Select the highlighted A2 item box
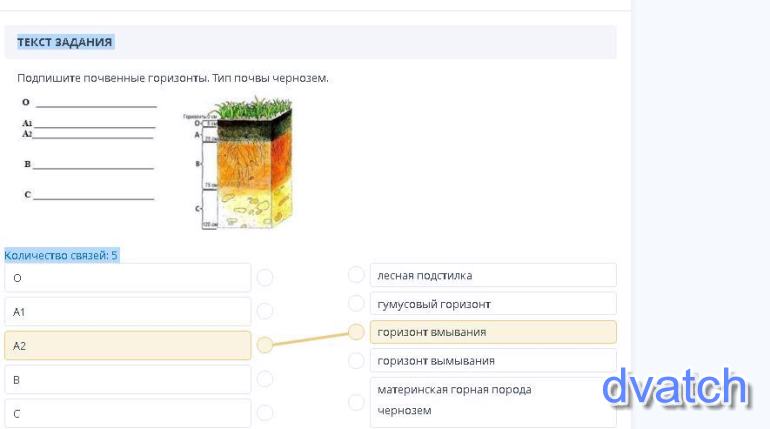This screenshot has height=429, width=770. (x=127, y=345)
